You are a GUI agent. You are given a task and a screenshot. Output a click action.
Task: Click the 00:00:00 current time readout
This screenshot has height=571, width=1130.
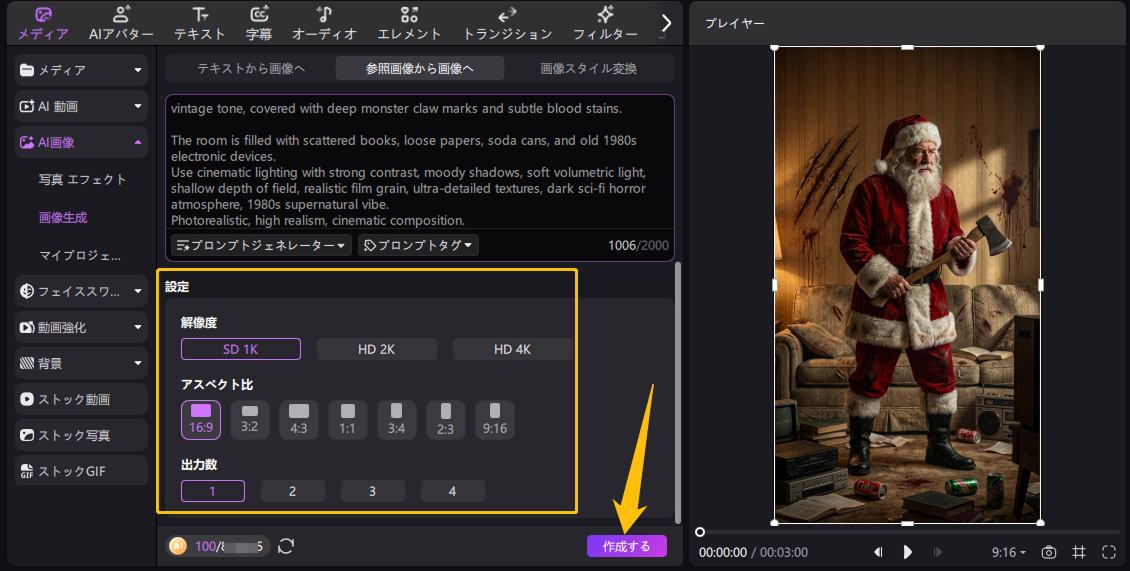723,552
